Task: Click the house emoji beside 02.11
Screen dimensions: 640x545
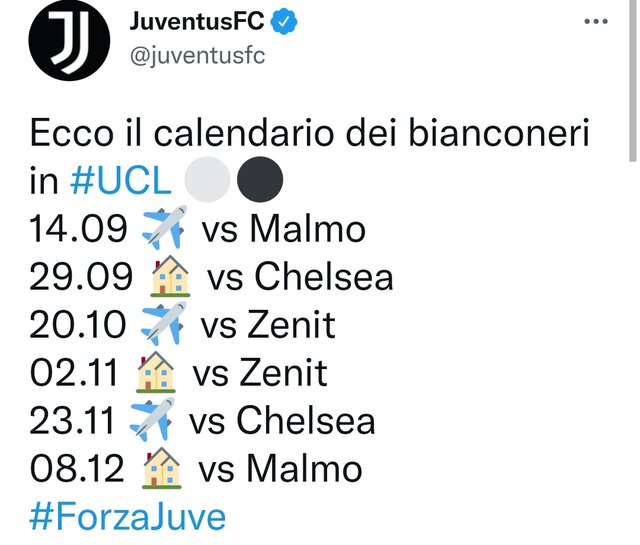Action: coord(156,371)
